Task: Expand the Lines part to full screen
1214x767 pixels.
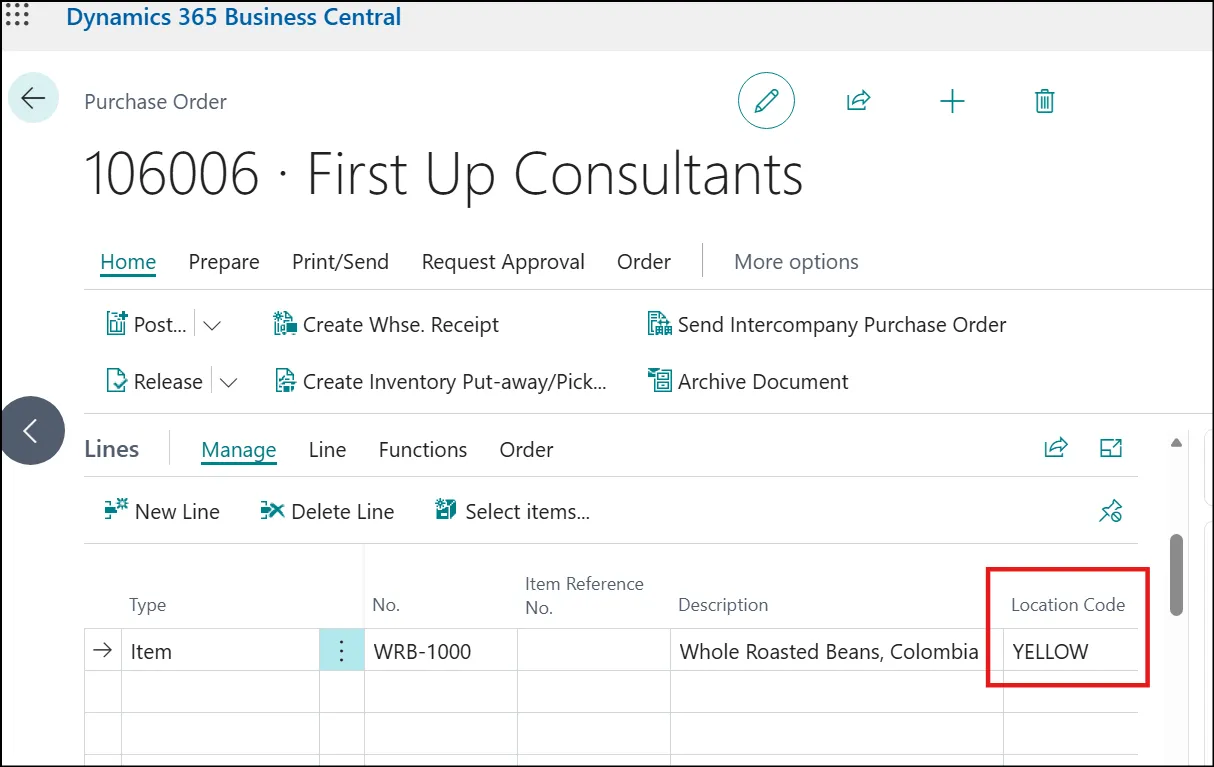Action: (x=1111, y=448)
